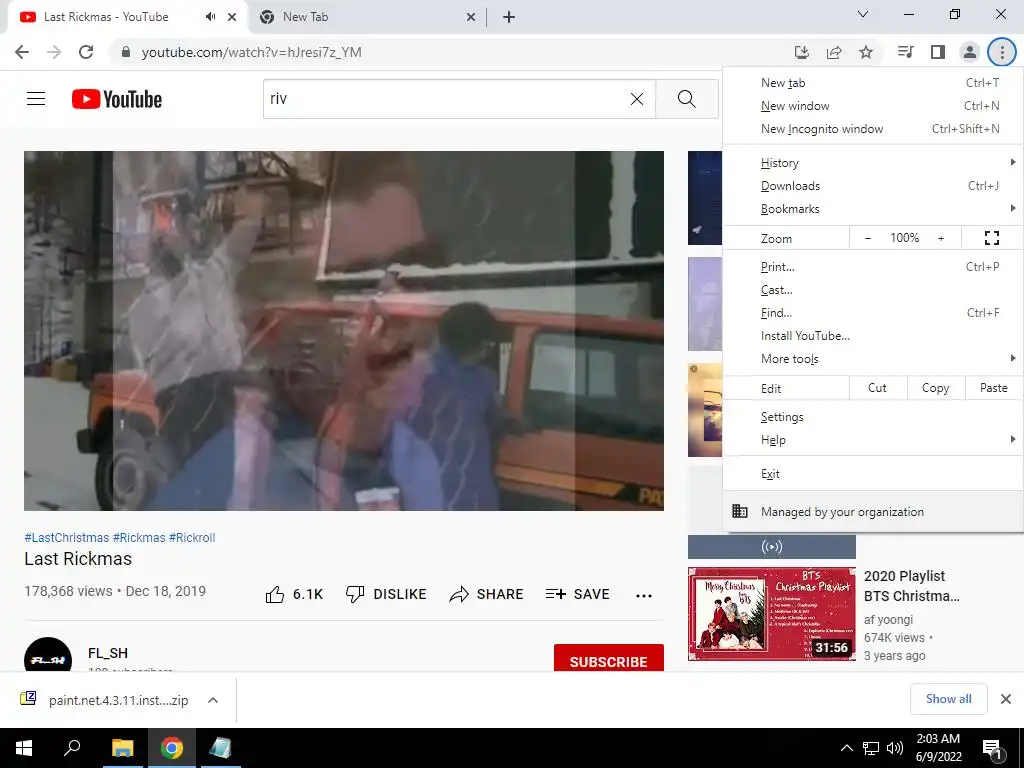Expand the Help submenu
Screen dimensions: 1024x768
point(873,440)
